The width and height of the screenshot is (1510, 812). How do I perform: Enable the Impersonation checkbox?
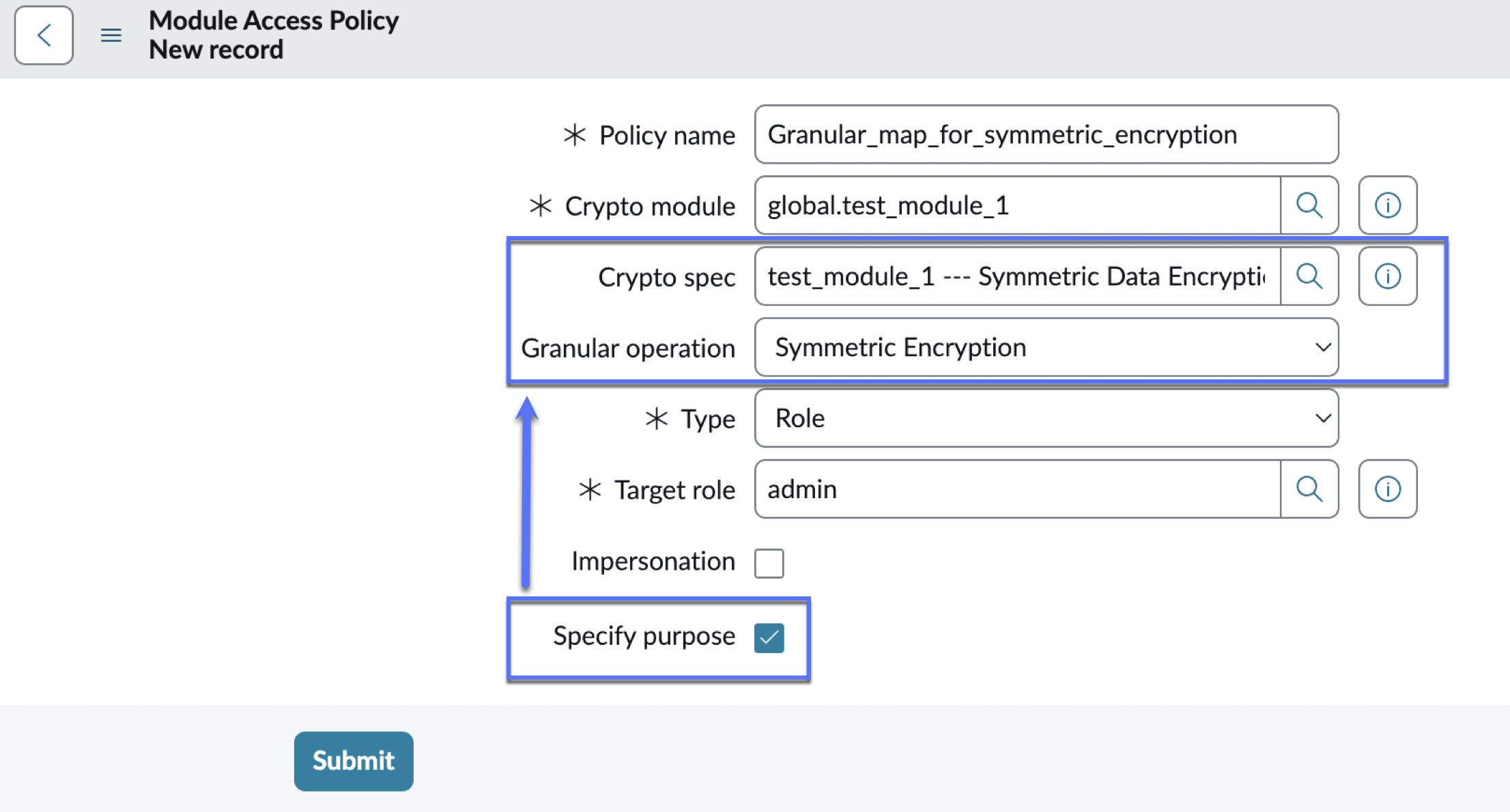pyautogui.click(x=769, y=564)
